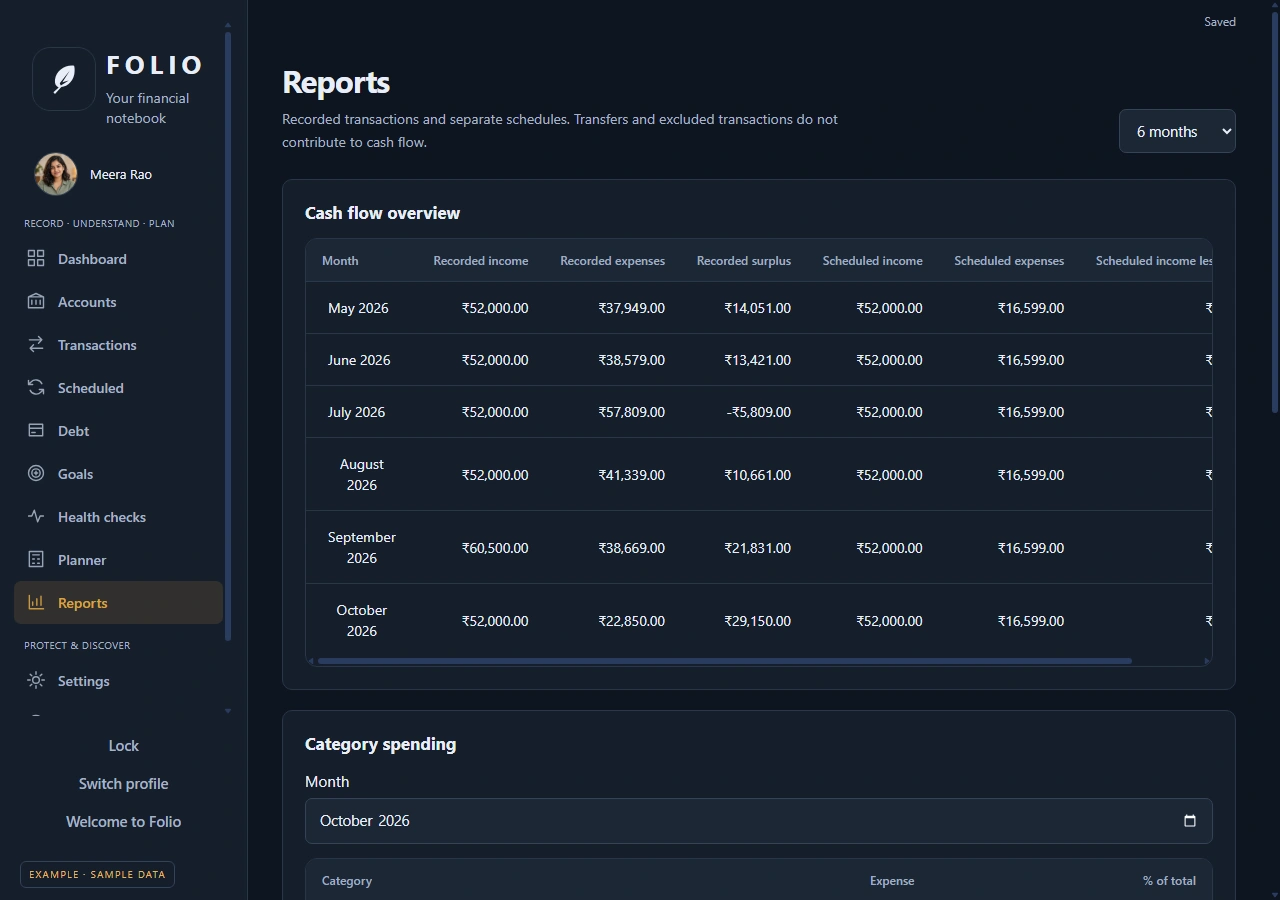
Task: Click the Example · Sample Data badge
Action: point(97,874)
